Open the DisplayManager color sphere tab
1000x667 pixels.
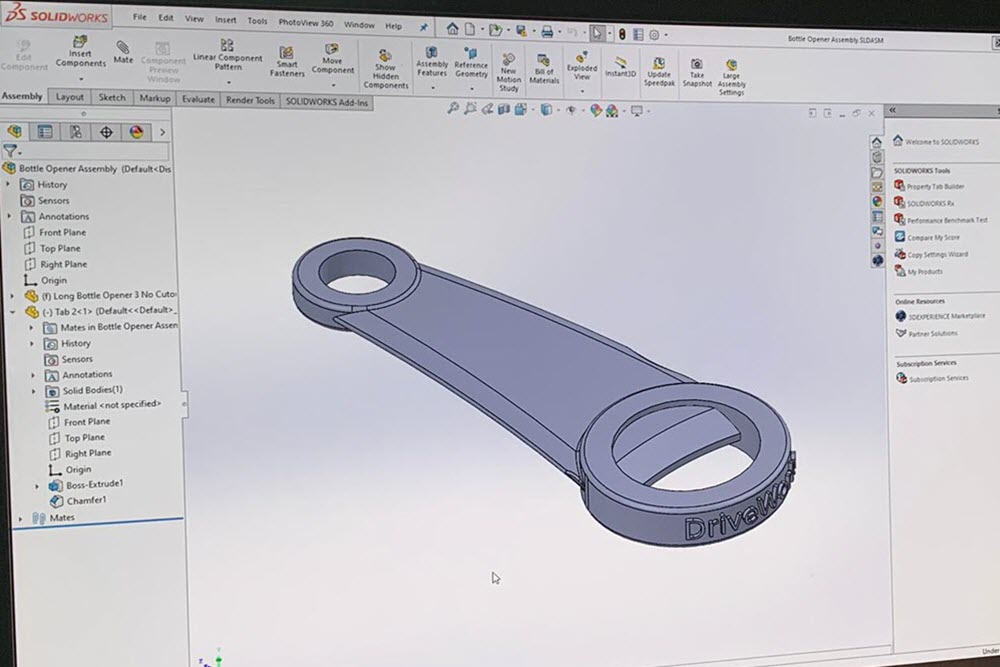pyautogui.click(x=136, y=132)
